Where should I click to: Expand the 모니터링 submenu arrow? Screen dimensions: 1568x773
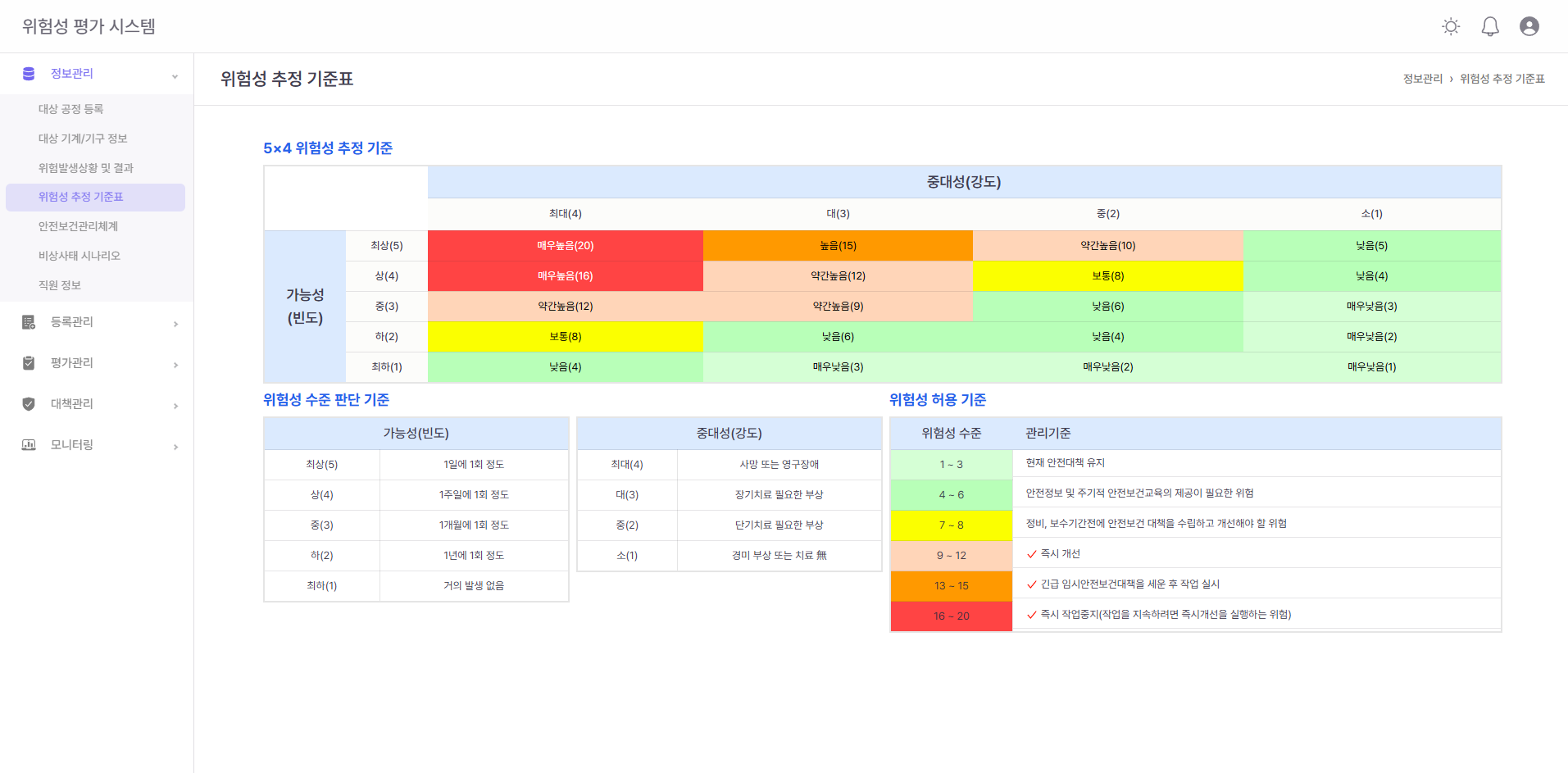(x=175, y=447)
